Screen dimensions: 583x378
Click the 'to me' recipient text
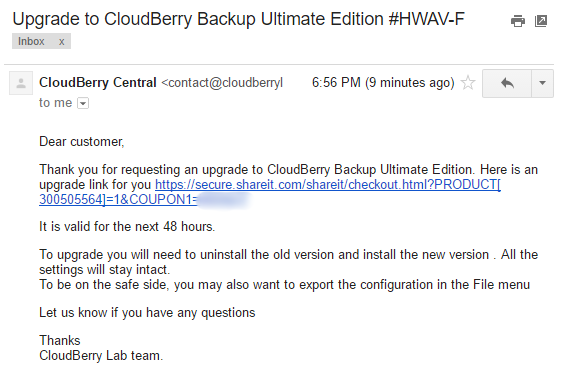coord(55,103)
